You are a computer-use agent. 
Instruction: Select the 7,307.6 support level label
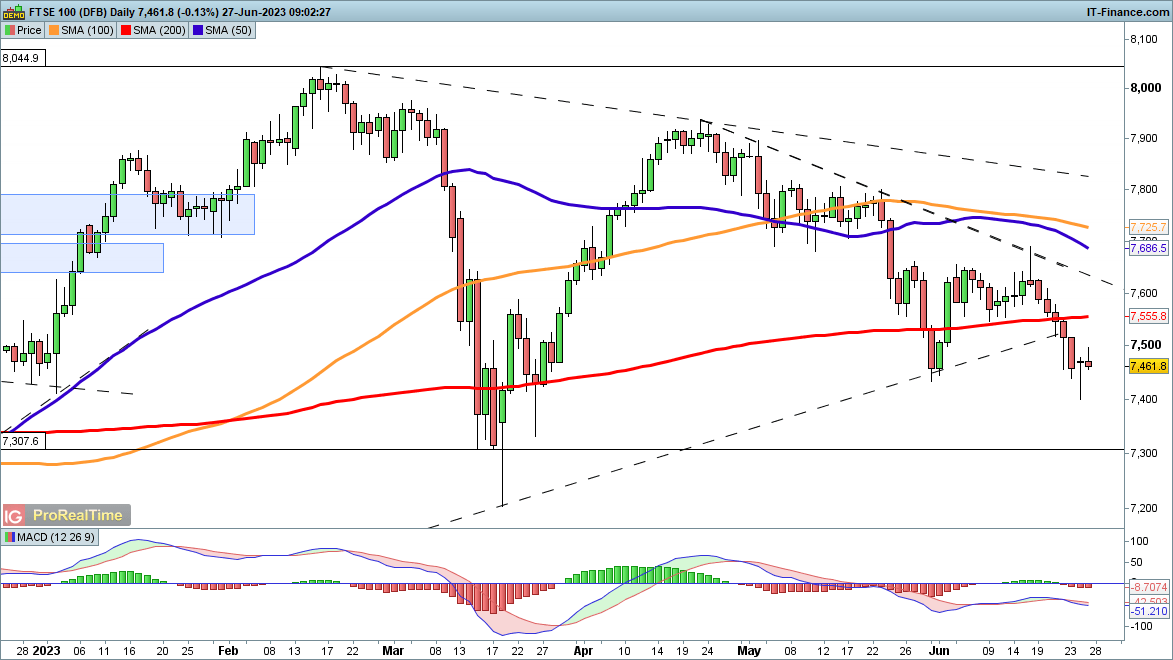(21, 441)
